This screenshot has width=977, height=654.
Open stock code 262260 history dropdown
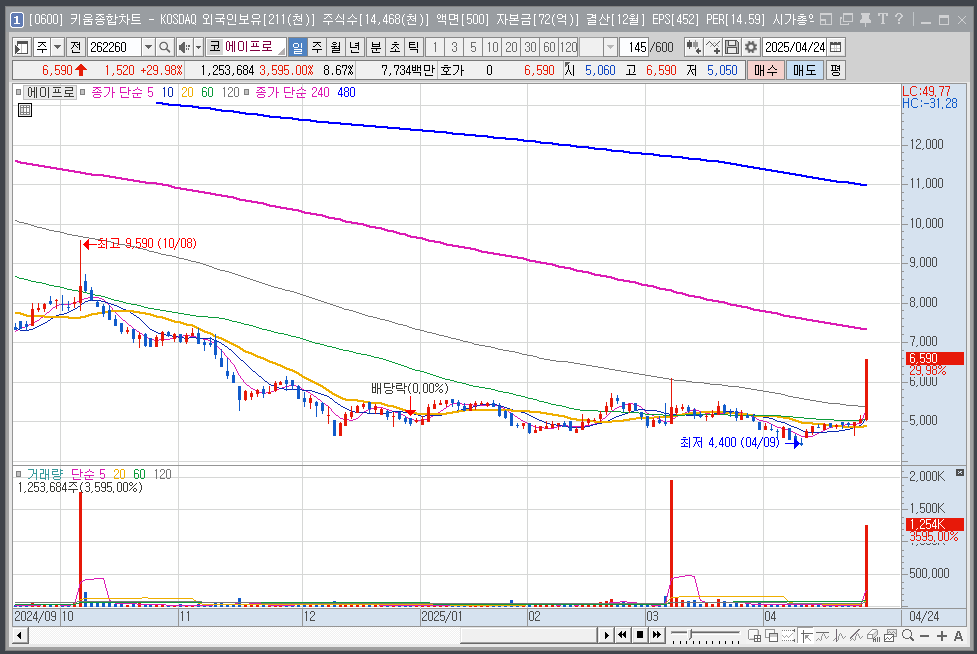click(148, 47)
